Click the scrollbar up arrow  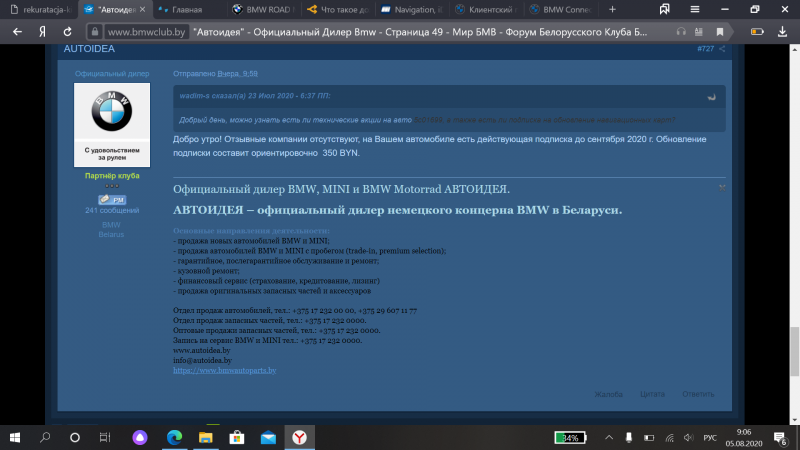(x=794, y=49)
